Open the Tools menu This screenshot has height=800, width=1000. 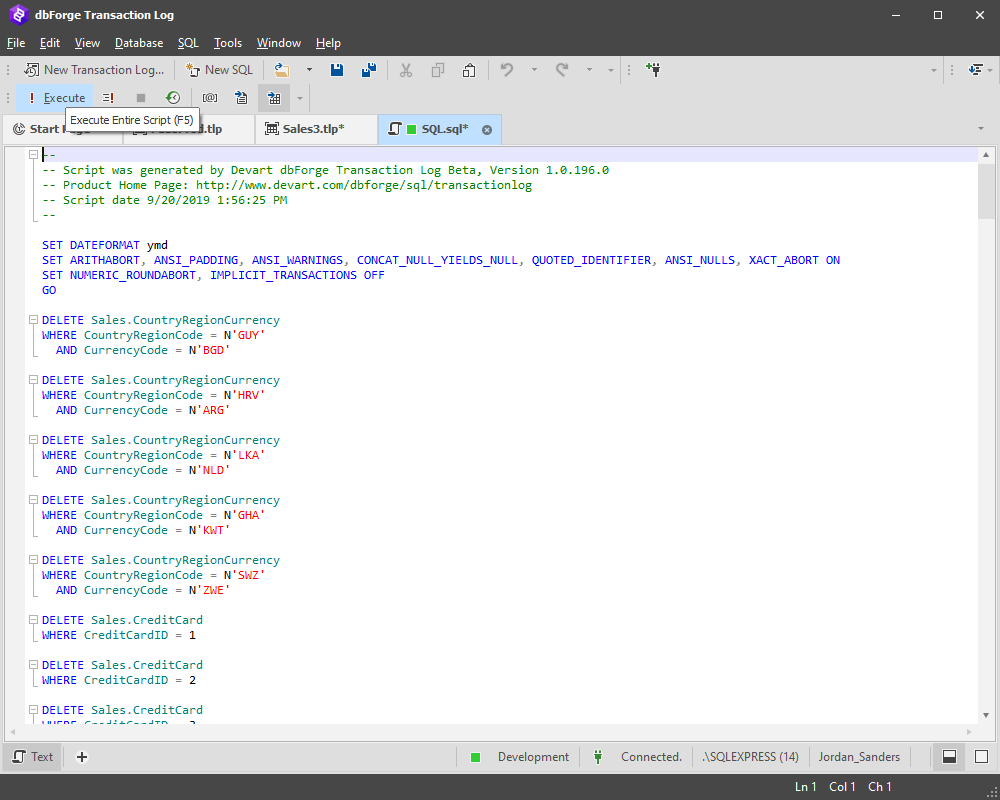[228, 43]
